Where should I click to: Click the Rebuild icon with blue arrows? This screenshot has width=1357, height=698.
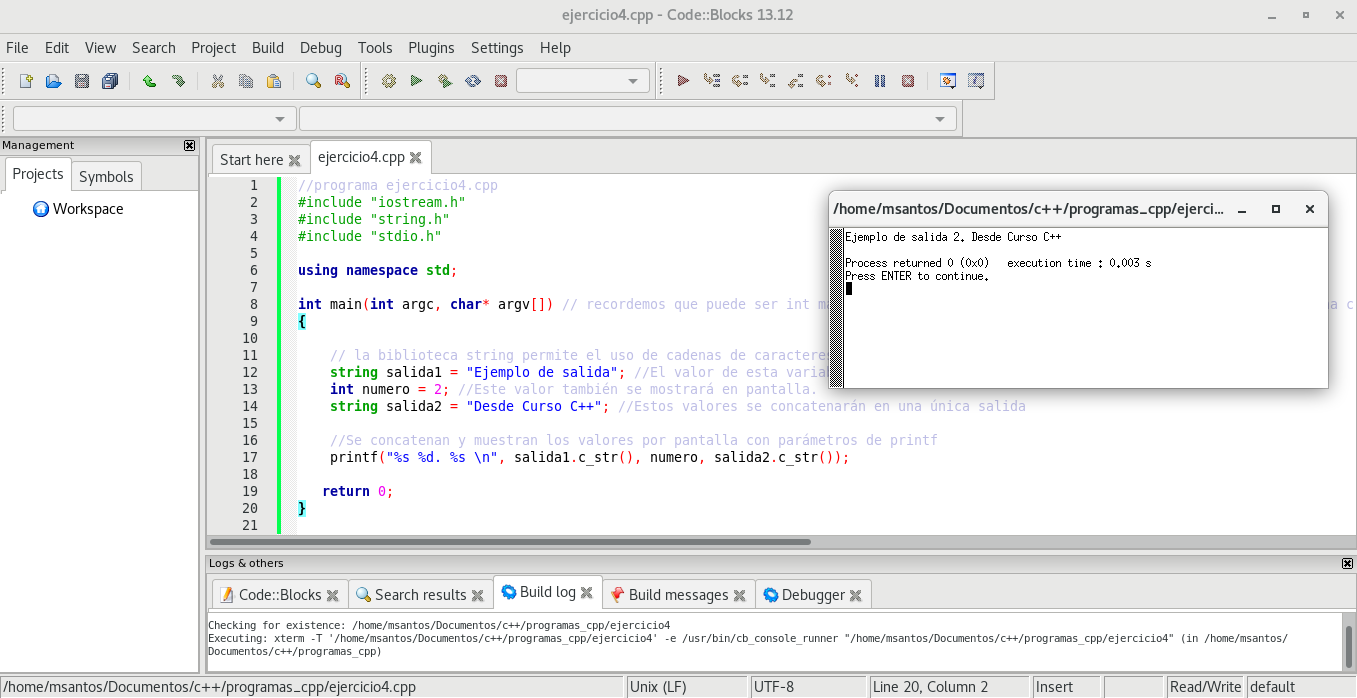tap(473, 81)
